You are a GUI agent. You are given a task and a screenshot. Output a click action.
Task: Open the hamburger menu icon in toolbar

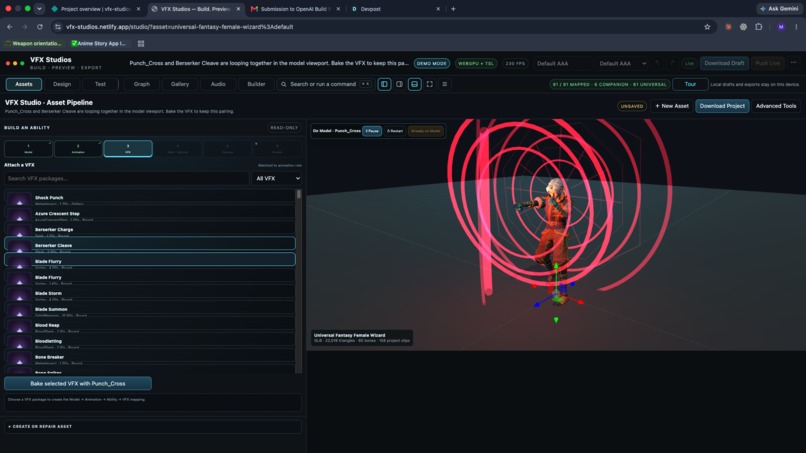pos(445,84)
